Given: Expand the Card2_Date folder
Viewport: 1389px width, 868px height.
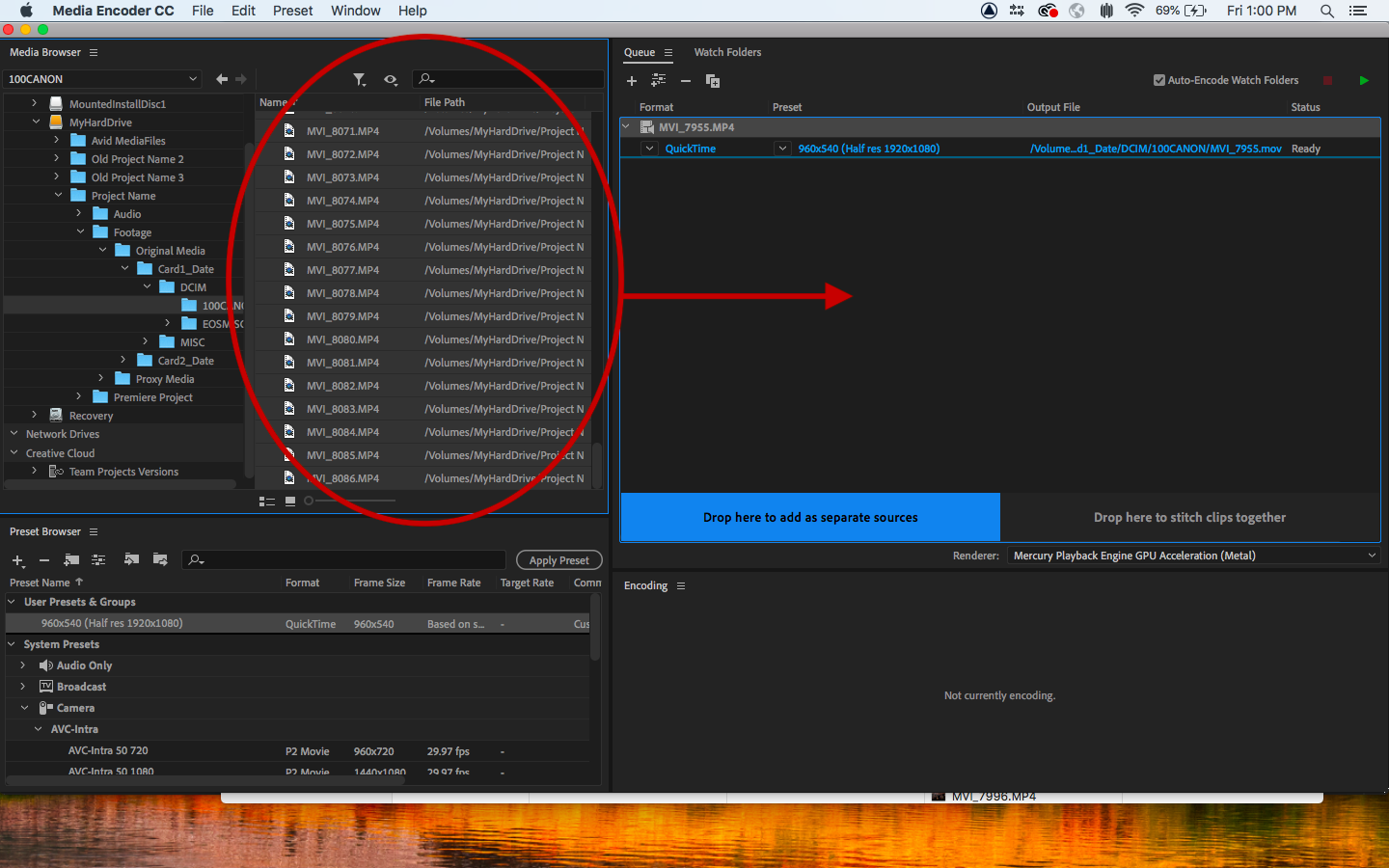Looking at the screenshot, I should pyautogui.click(x=123, y=360).
